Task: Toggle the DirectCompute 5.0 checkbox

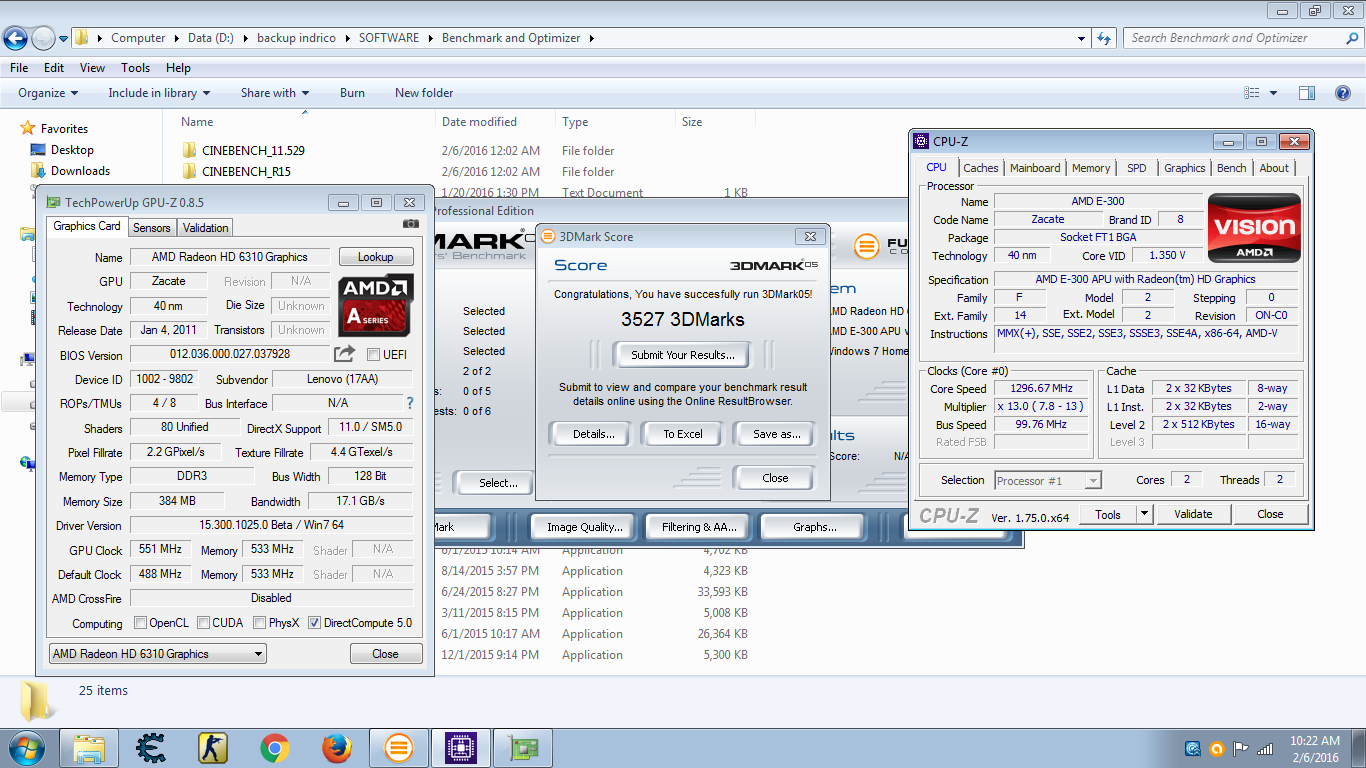Action: [315, 623]
